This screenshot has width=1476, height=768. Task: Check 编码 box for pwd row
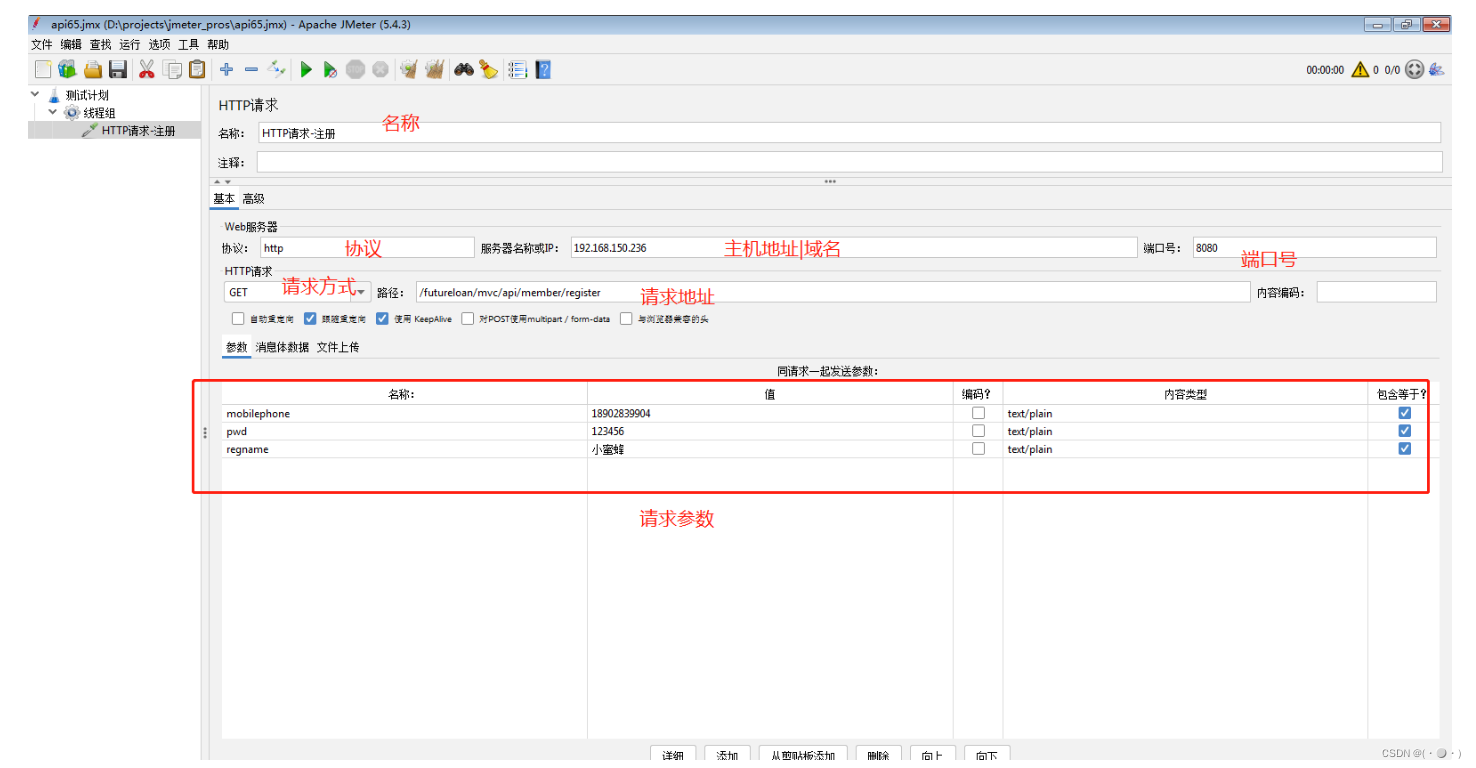tap(978, 431)
